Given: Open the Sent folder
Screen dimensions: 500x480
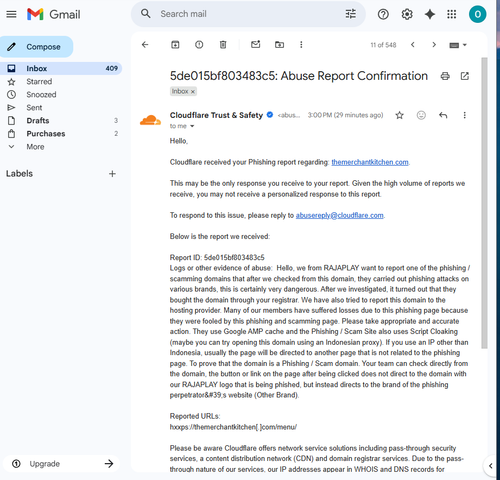Looking at the screenshot, I should [34, 108].
